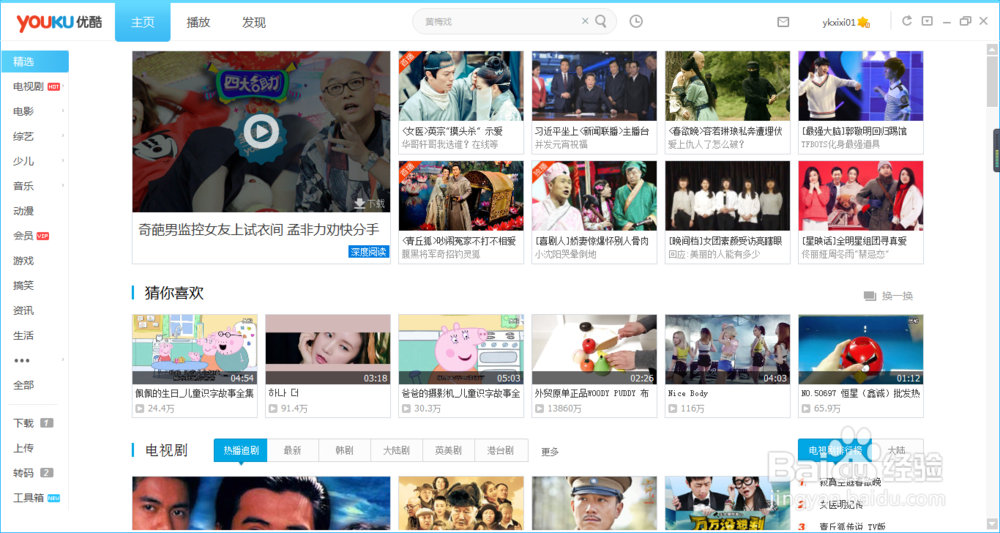The width and height of the screenshot is (1000, 533).
Task: Click the 下载 download icon on the featured video
Action: coord(370,203)
